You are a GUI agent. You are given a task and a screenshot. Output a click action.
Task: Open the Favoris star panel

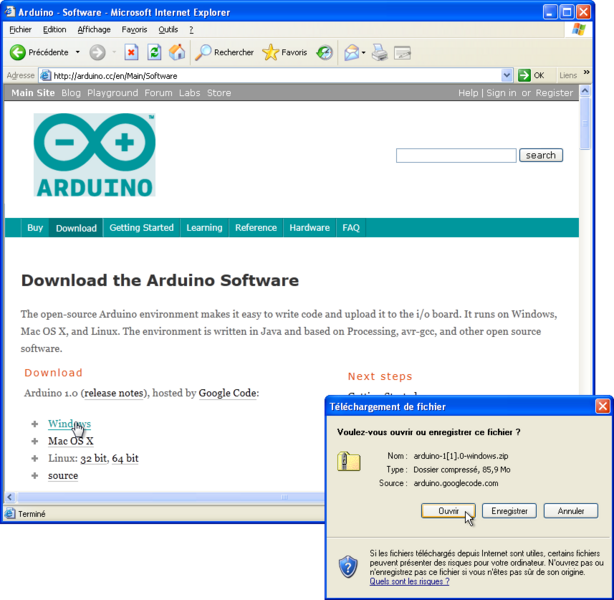point(285,52)
